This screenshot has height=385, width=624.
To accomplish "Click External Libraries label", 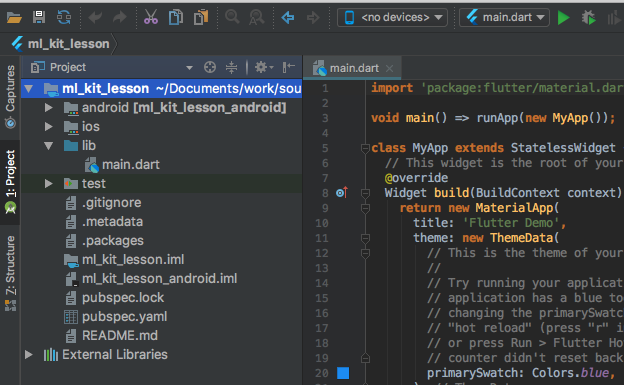I will tap(115, 354).
